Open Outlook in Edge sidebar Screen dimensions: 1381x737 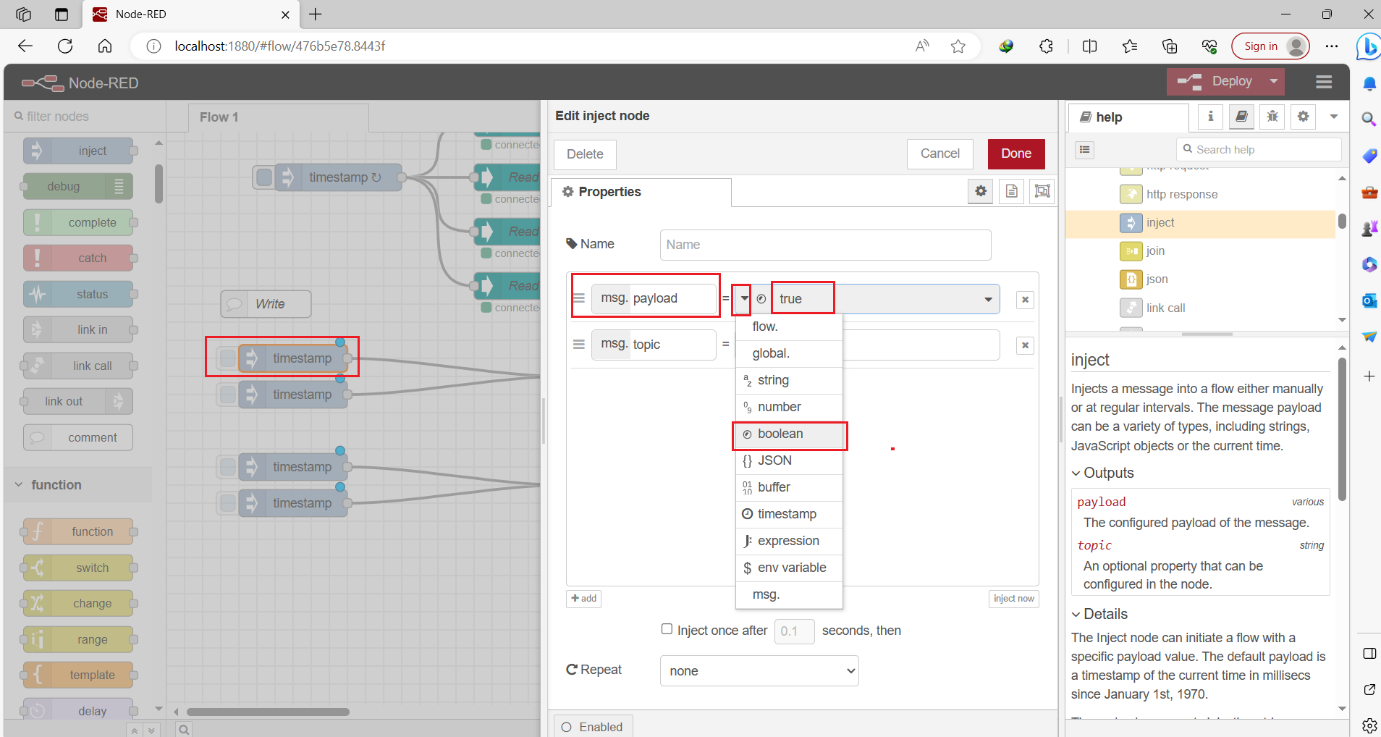(x=1369, y=300)
